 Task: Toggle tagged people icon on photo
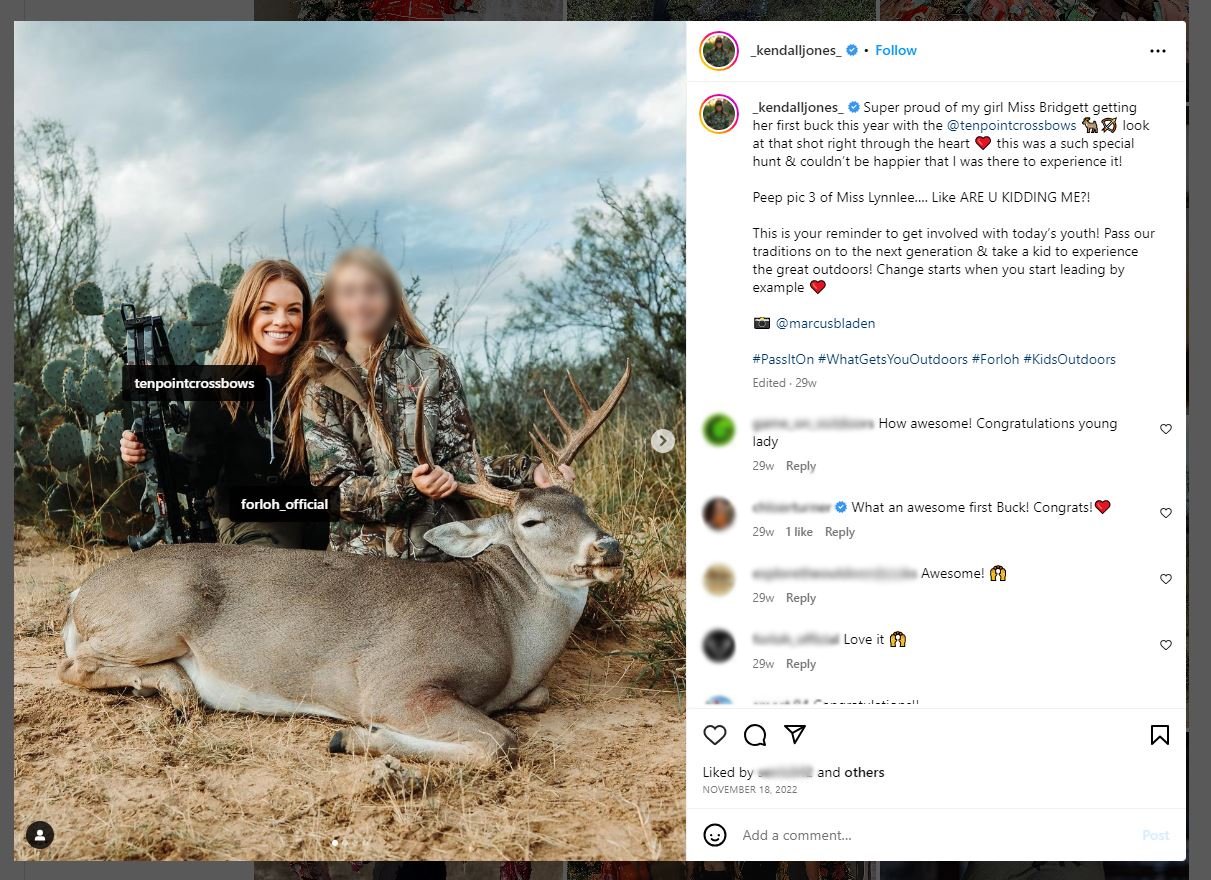click(x=40, y=835)
